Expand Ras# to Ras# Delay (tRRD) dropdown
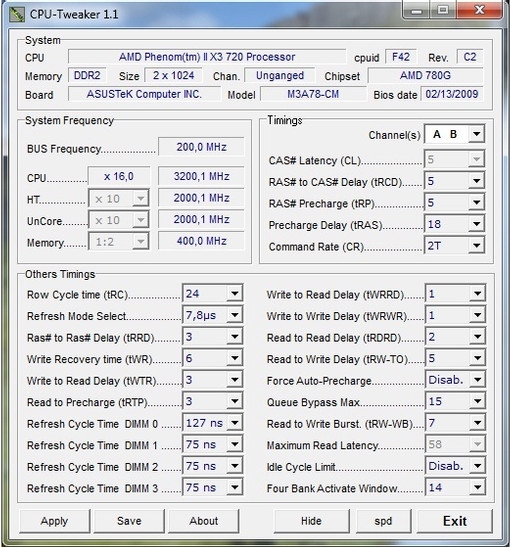 (212, 337)
